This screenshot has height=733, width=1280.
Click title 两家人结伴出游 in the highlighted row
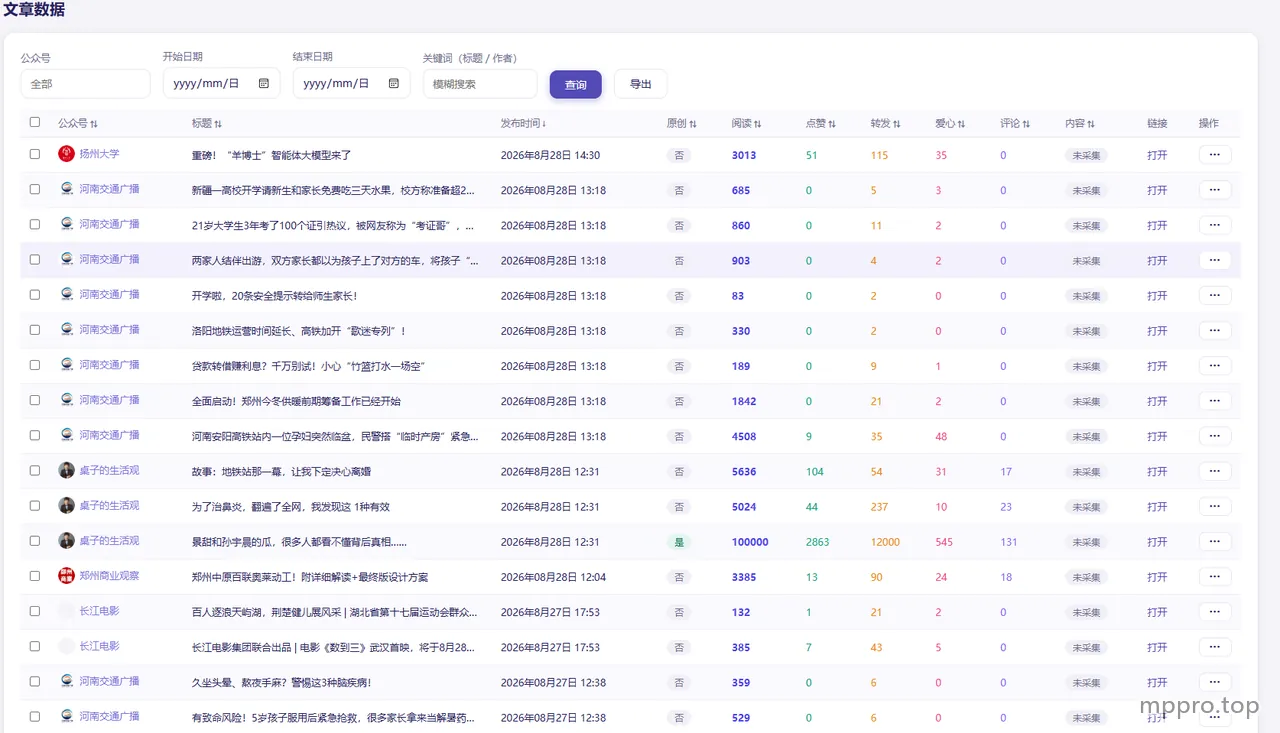pos(335,260)
